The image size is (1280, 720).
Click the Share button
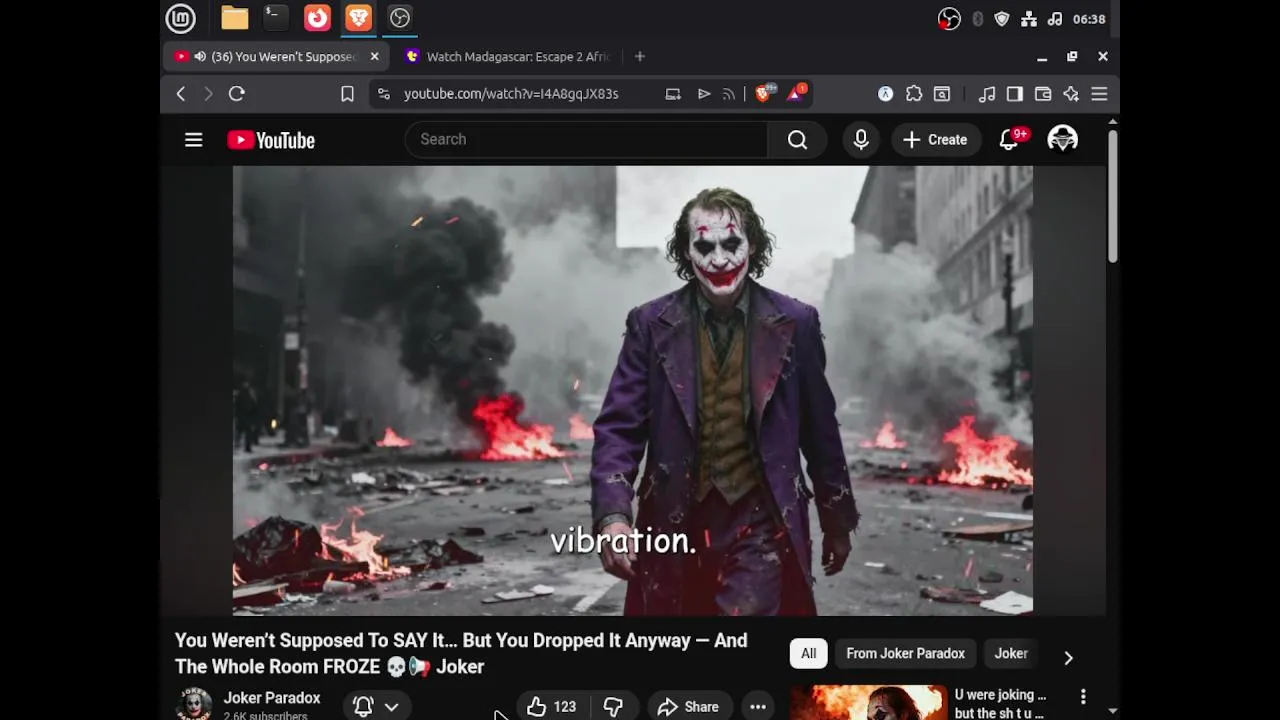(689, 706)
